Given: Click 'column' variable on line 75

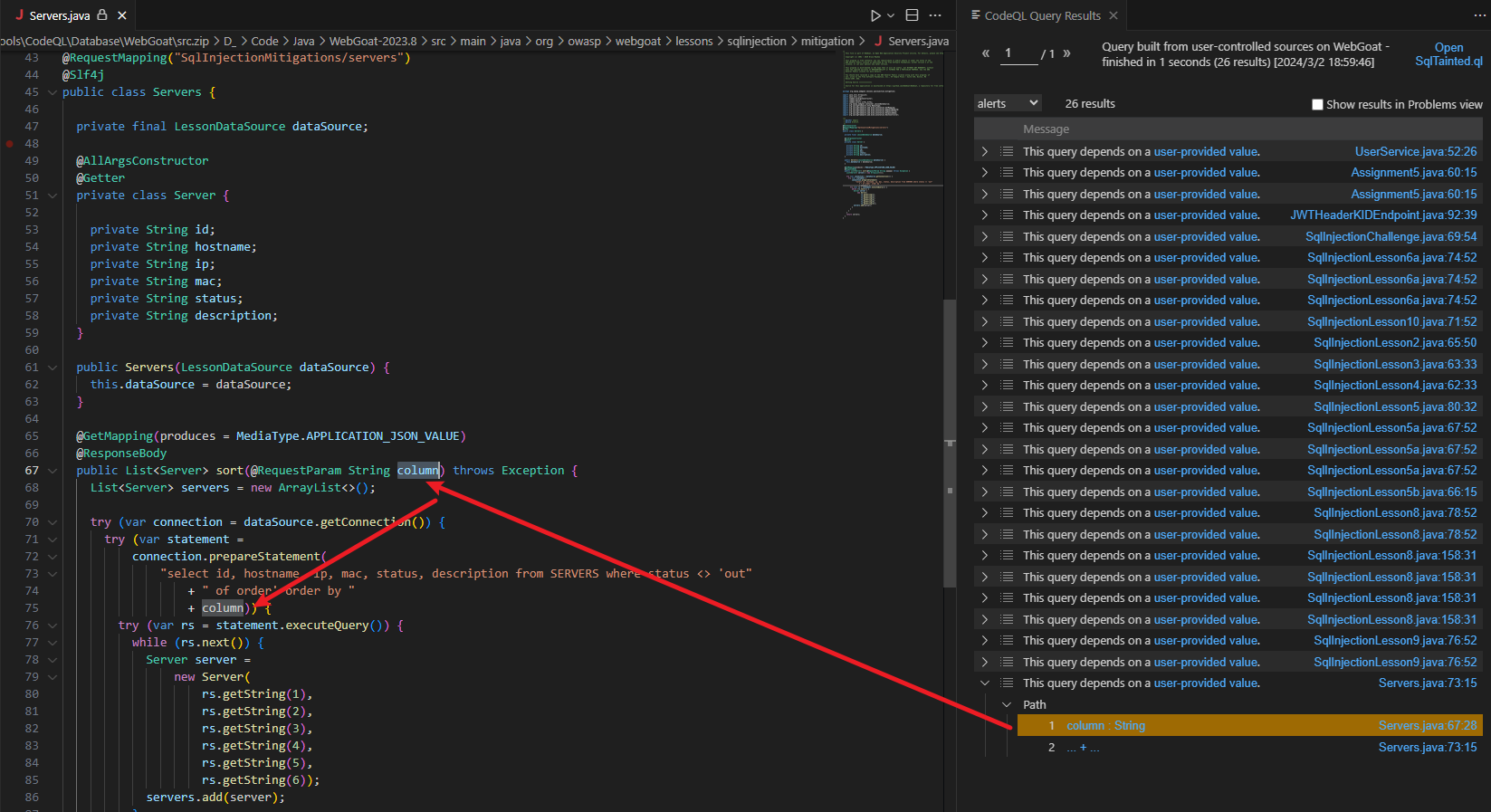Looking at the screenshot, I should pos(223,608).
